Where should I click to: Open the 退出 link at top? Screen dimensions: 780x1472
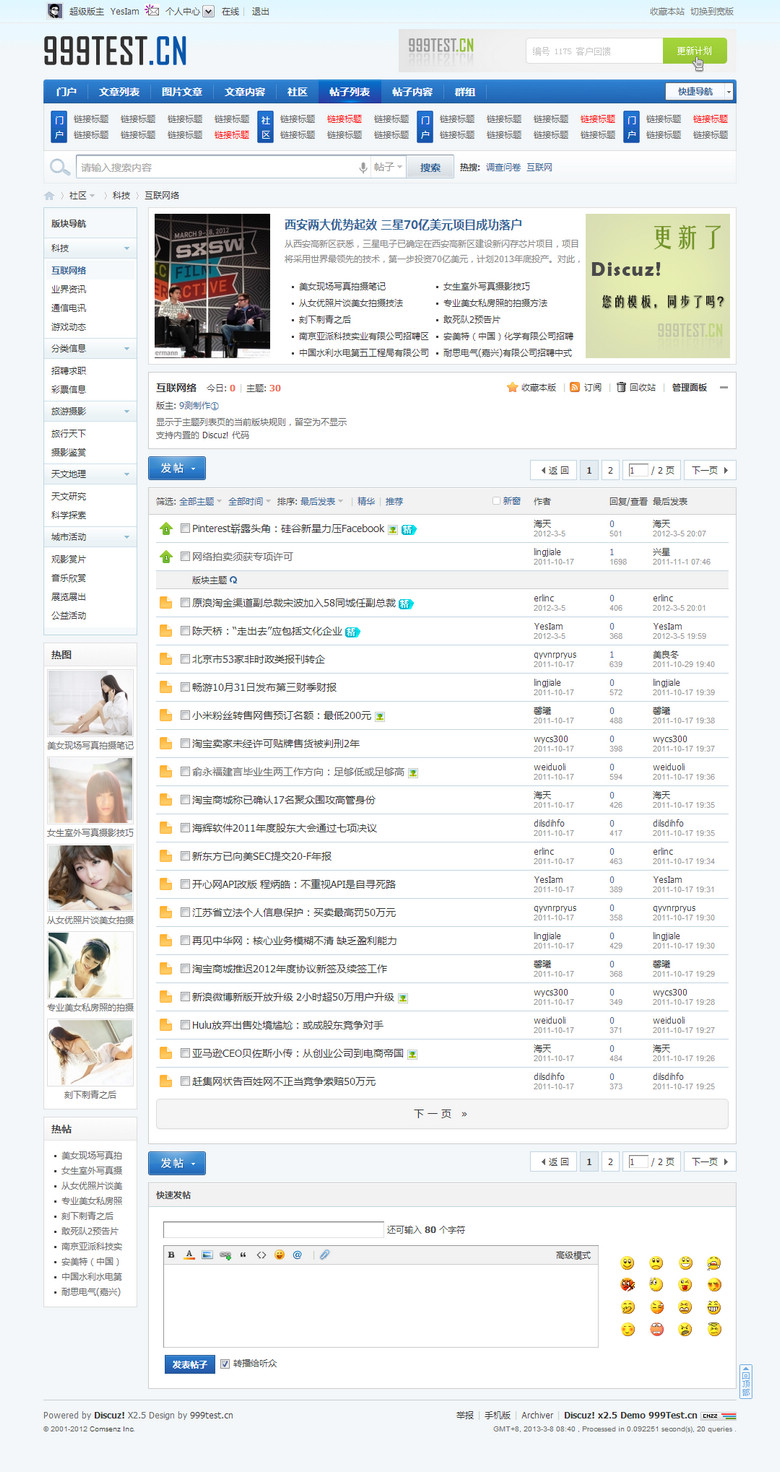260,12
